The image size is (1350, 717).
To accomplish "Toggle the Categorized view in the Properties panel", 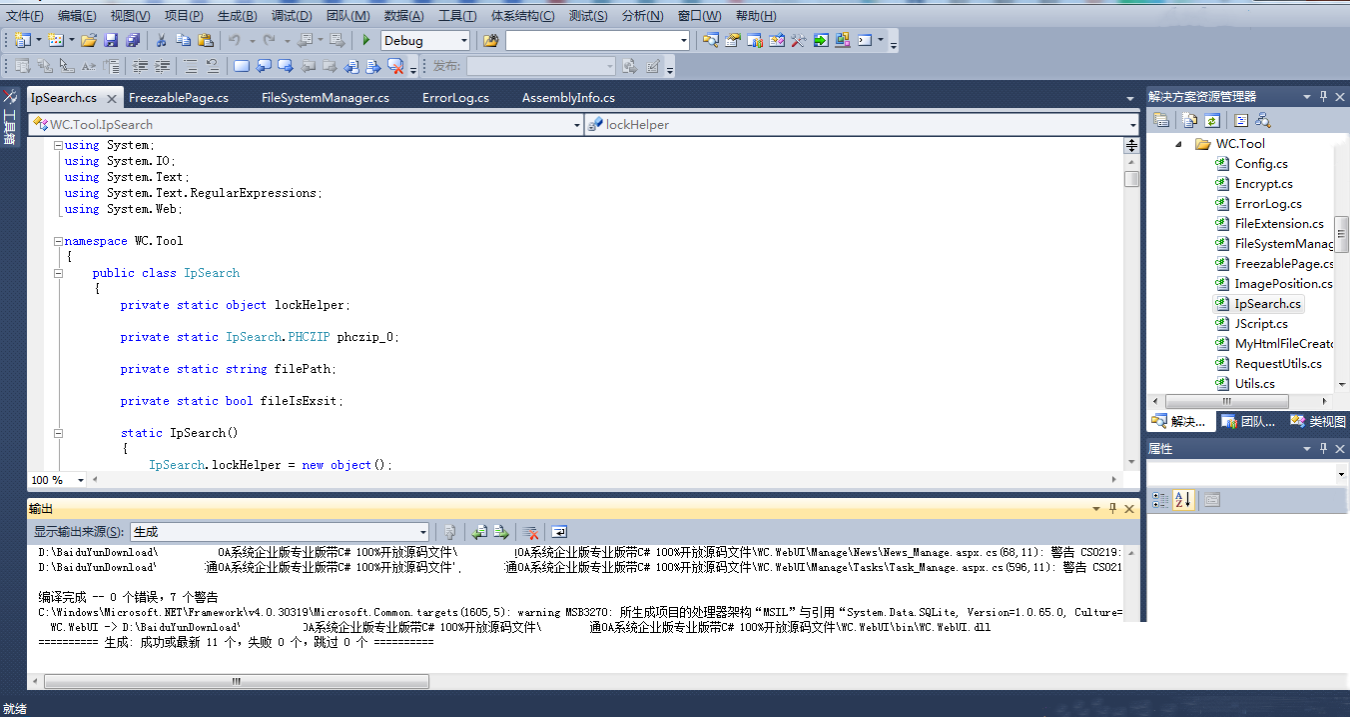I will click(1161, 499).
